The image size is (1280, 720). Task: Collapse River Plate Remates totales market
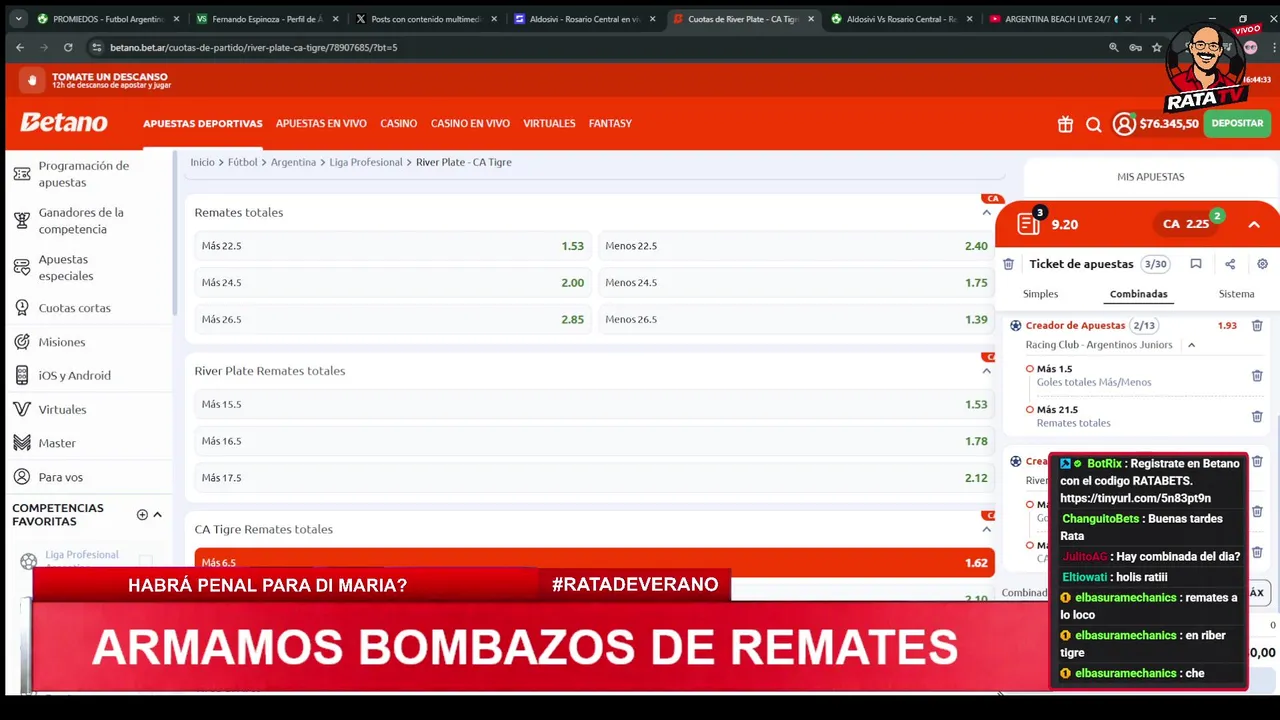point(986,371)
